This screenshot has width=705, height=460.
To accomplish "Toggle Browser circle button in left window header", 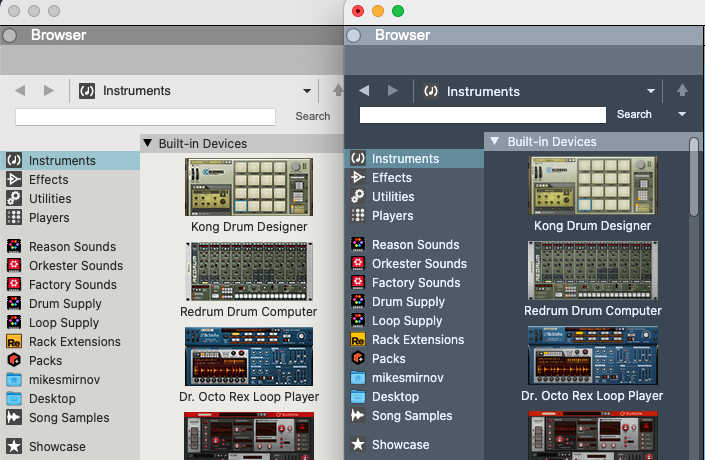I will pos(9,35).
